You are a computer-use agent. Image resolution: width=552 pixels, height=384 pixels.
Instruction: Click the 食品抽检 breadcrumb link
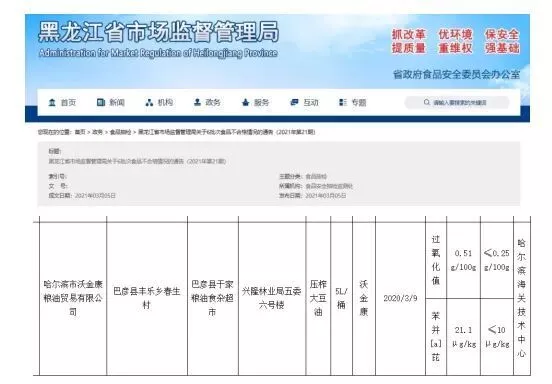[120, 132]
